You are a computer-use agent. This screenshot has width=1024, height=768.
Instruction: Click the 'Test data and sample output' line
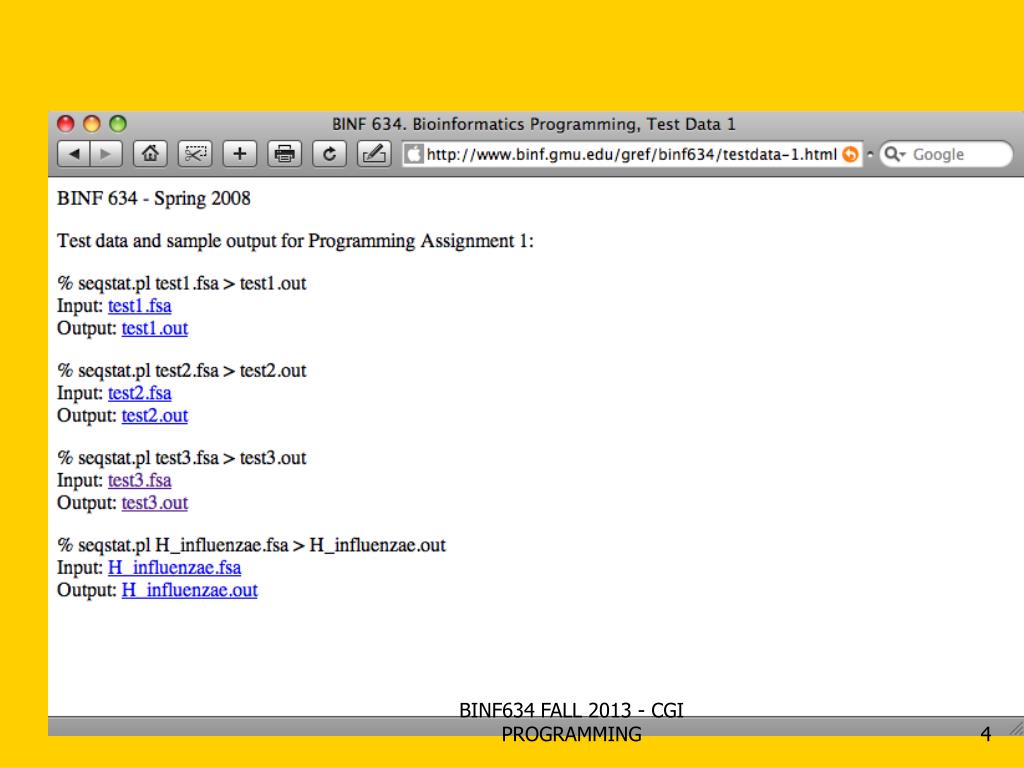pyautogui.click(x=295, y=241)
